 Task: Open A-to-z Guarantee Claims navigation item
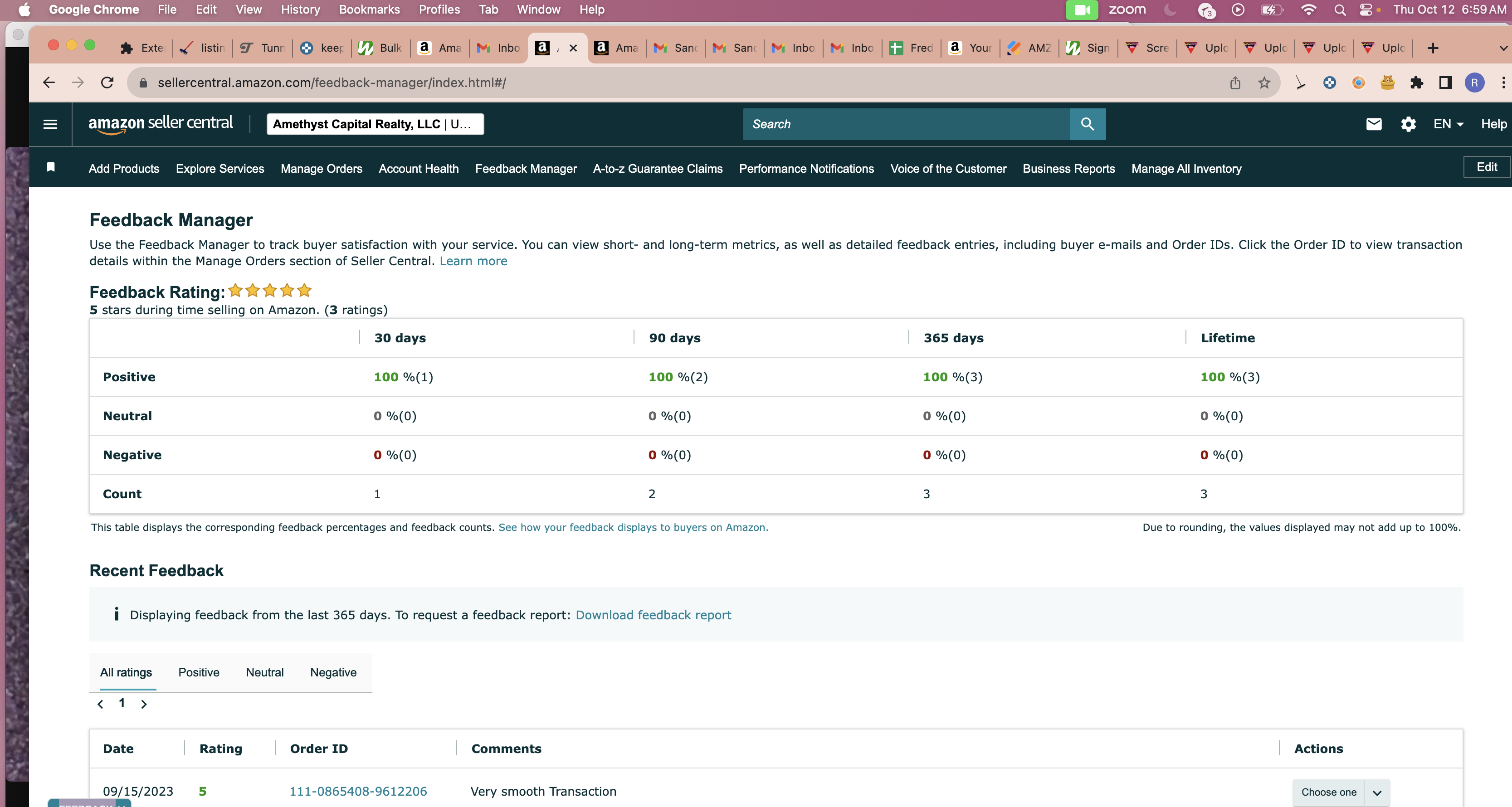(x=658, y=169)
